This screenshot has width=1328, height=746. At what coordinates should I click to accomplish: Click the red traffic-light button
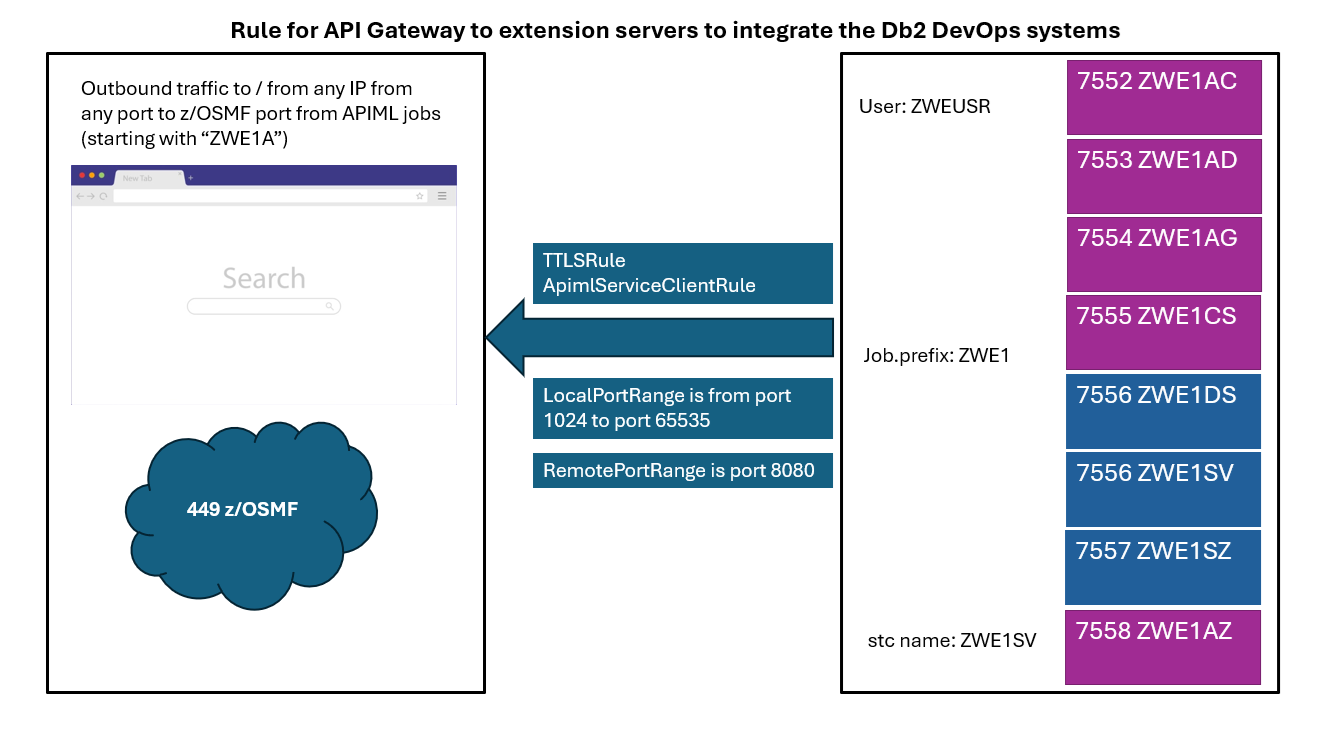click(82, 174)
